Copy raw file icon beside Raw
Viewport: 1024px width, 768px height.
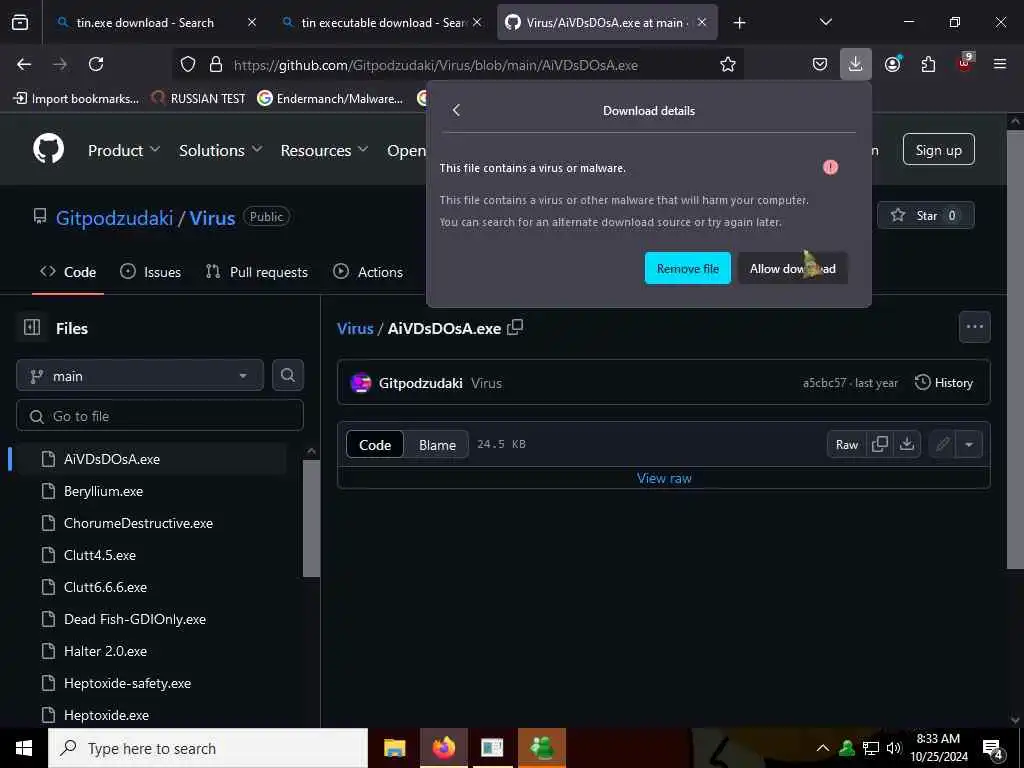[x=880, y=444]
